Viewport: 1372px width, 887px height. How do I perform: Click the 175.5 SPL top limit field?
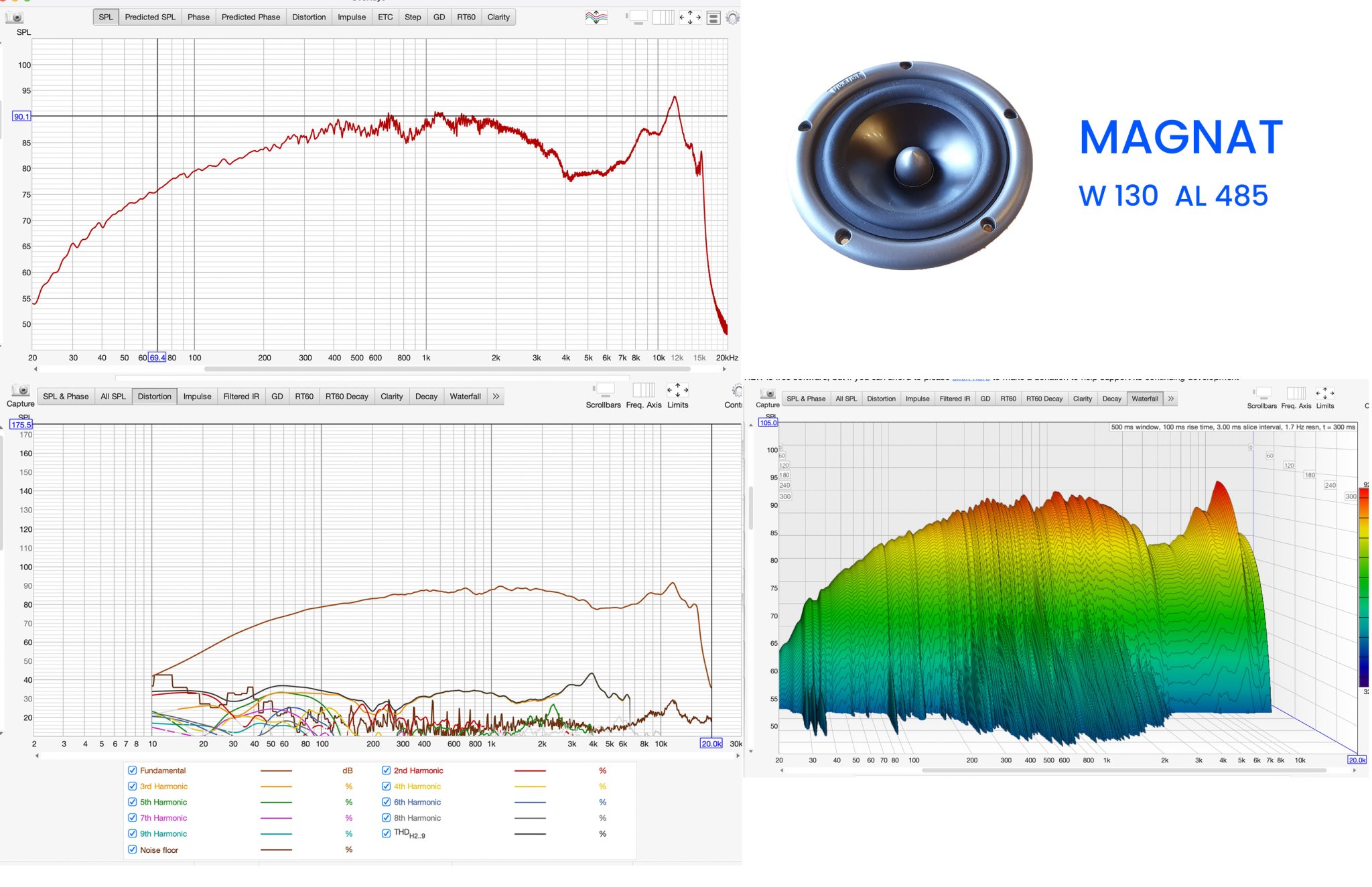(x=21, y=425)
